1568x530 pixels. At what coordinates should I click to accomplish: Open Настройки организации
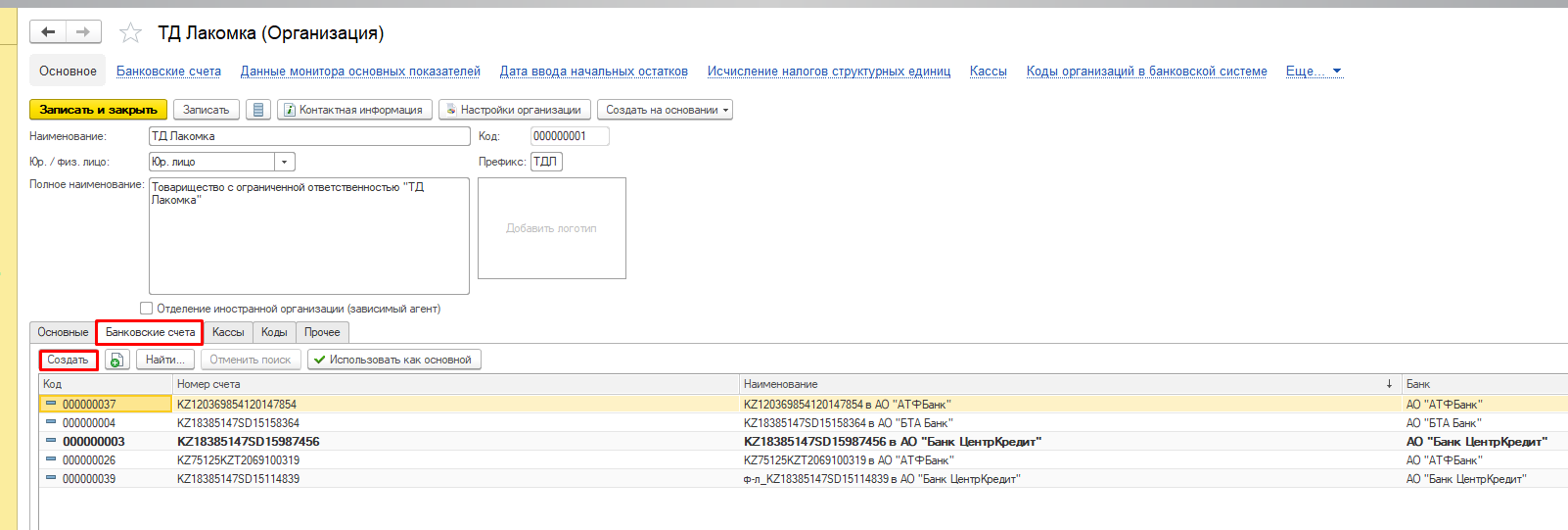(514, 110)
